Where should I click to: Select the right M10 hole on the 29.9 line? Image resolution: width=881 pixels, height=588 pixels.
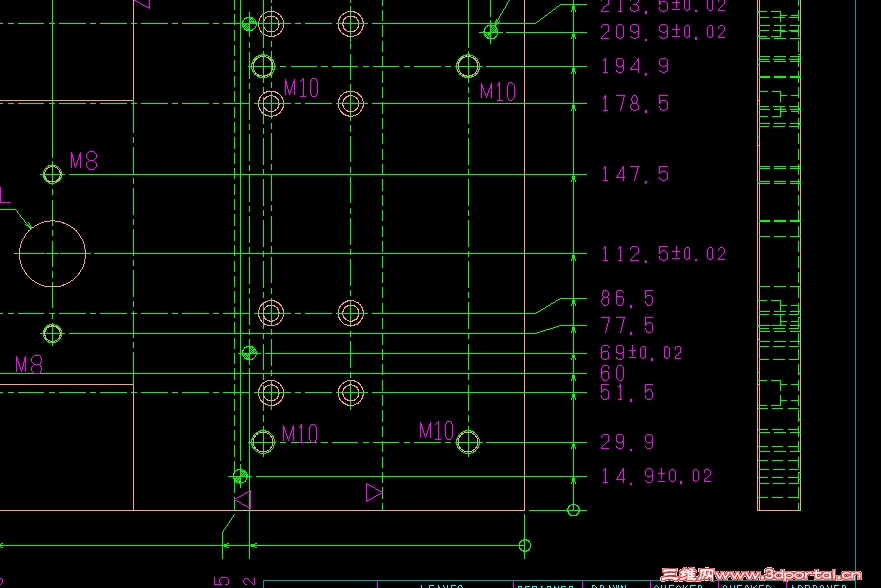pyautogui.click(x=468, y=442)
